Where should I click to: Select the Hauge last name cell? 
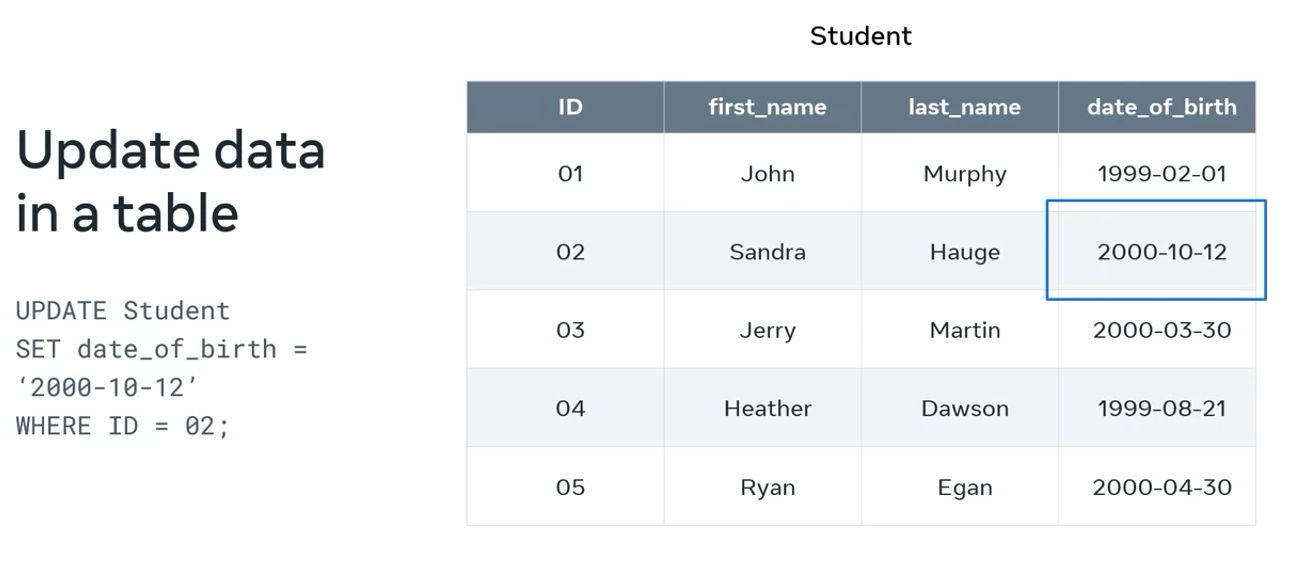964,252
